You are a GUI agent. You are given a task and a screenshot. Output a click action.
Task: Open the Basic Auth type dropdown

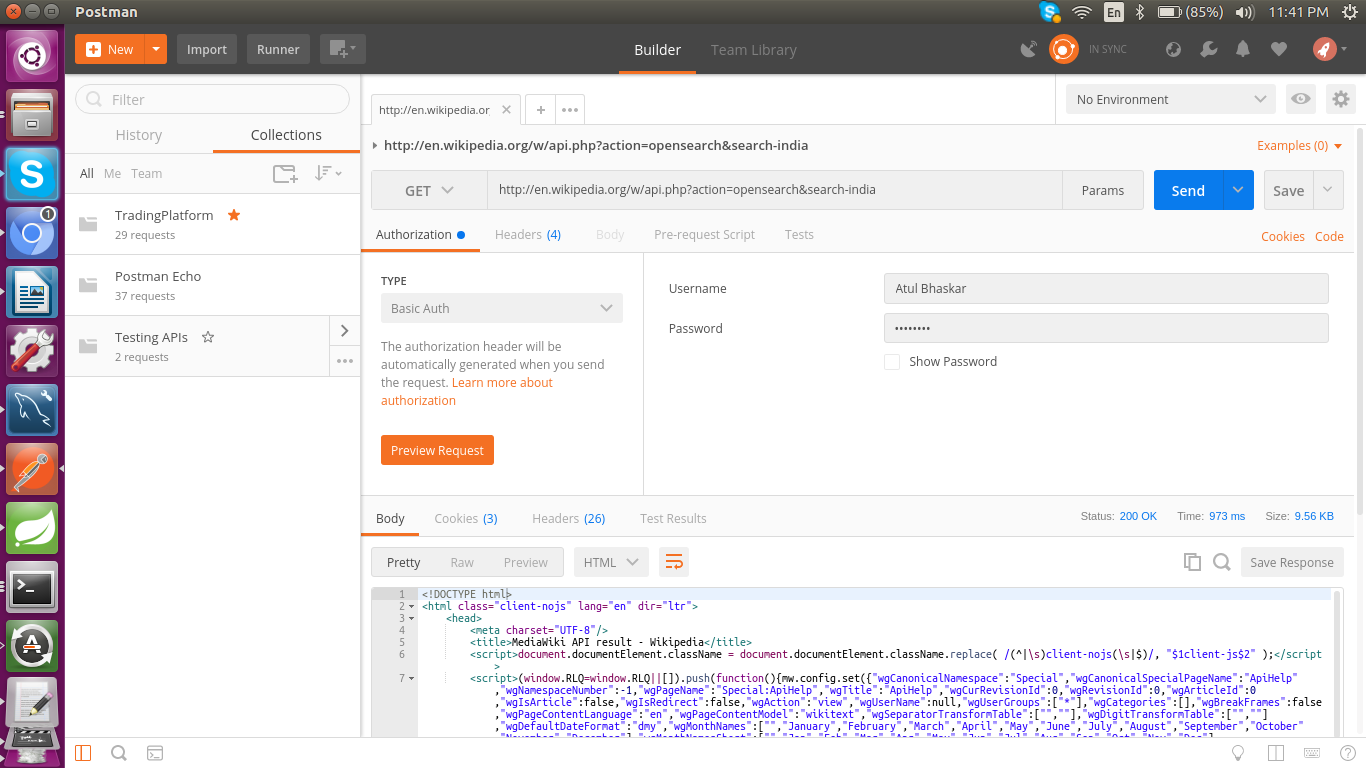pos(502,308)
